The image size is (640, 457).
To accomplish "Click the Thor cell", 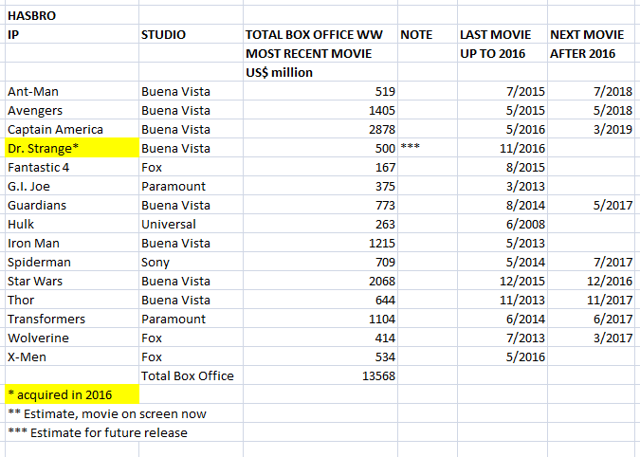I will 72,300.
